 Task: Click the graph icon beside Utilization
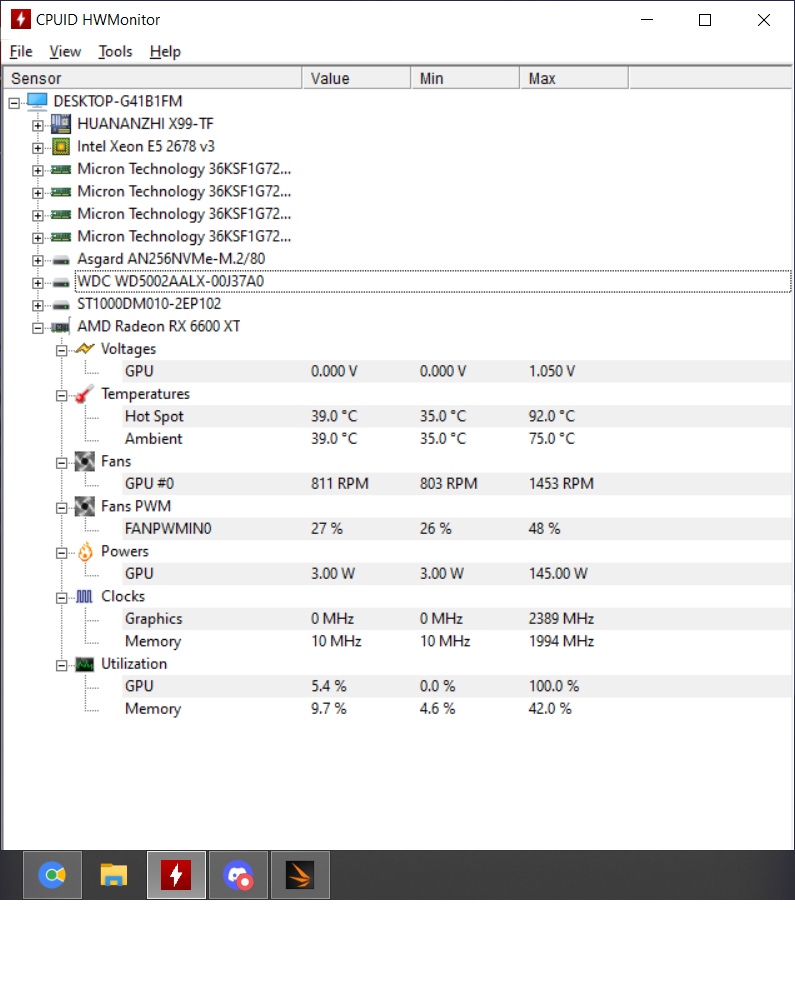tap(85, 664)
